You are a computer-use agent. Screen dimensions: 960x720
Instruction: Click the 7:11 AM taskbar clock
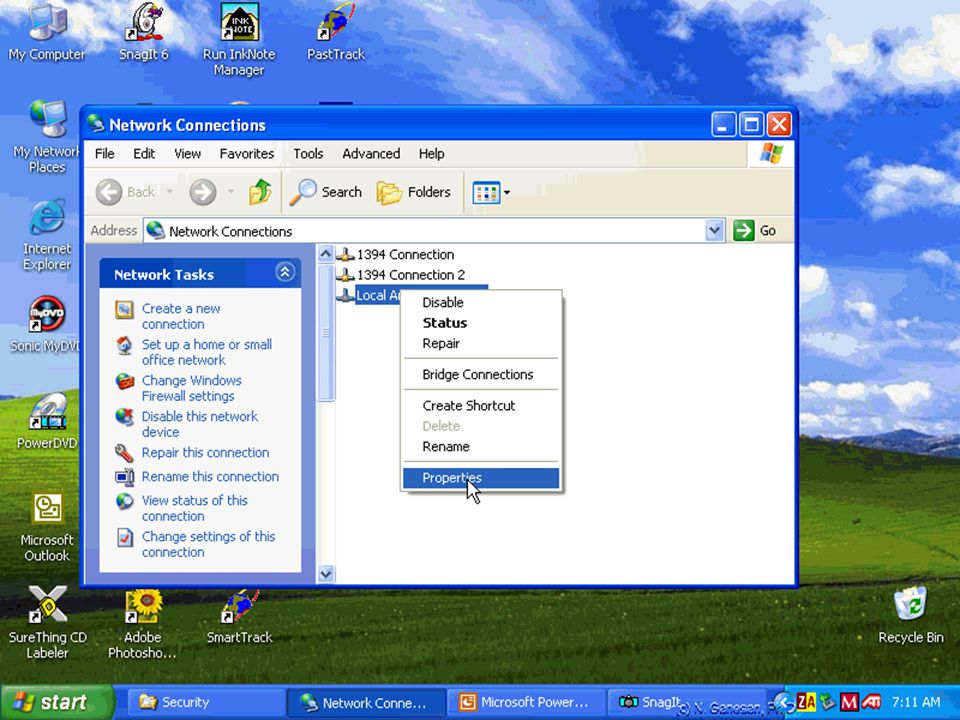pos(916,702)
